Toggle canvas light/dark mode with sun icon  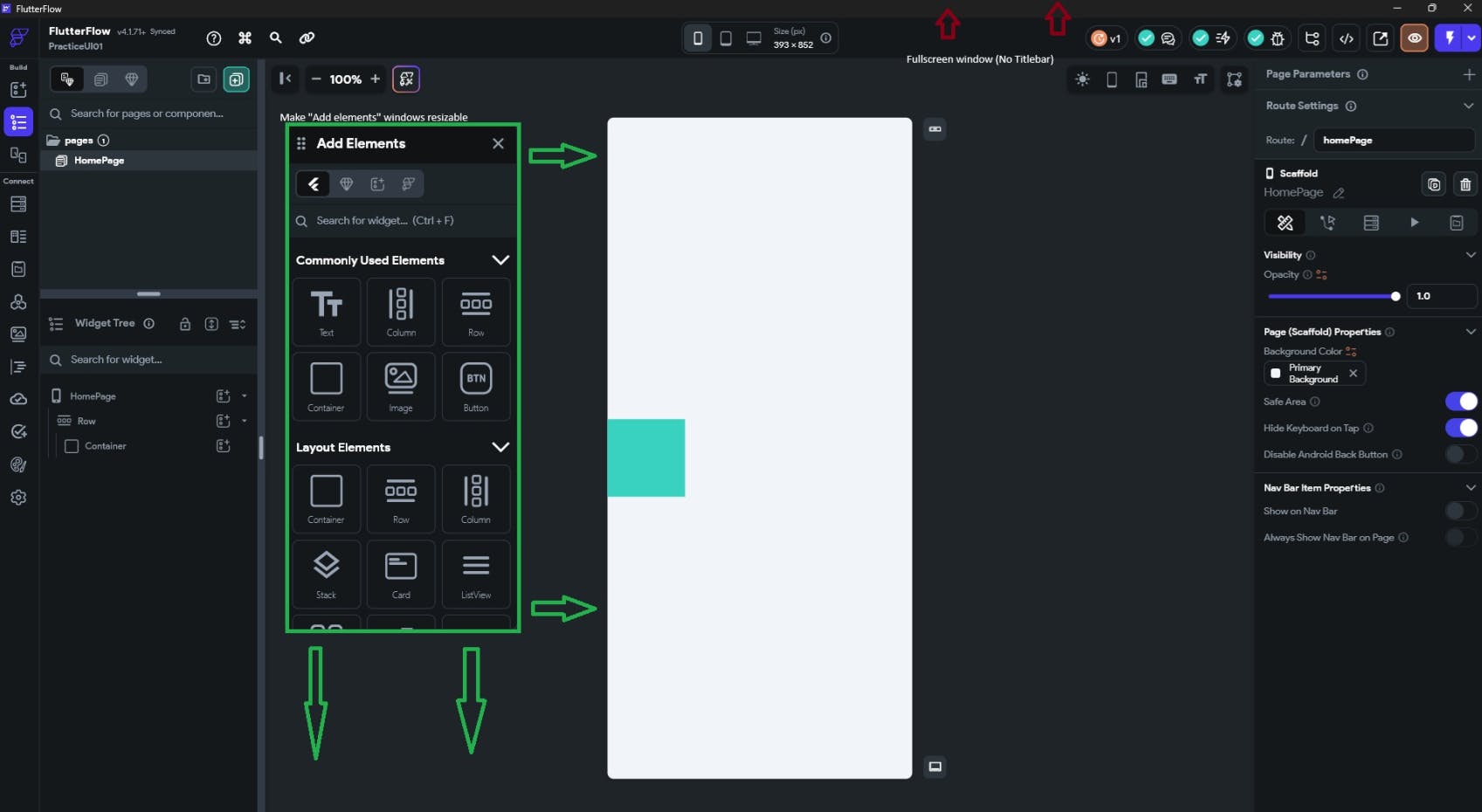point(1082,79)
